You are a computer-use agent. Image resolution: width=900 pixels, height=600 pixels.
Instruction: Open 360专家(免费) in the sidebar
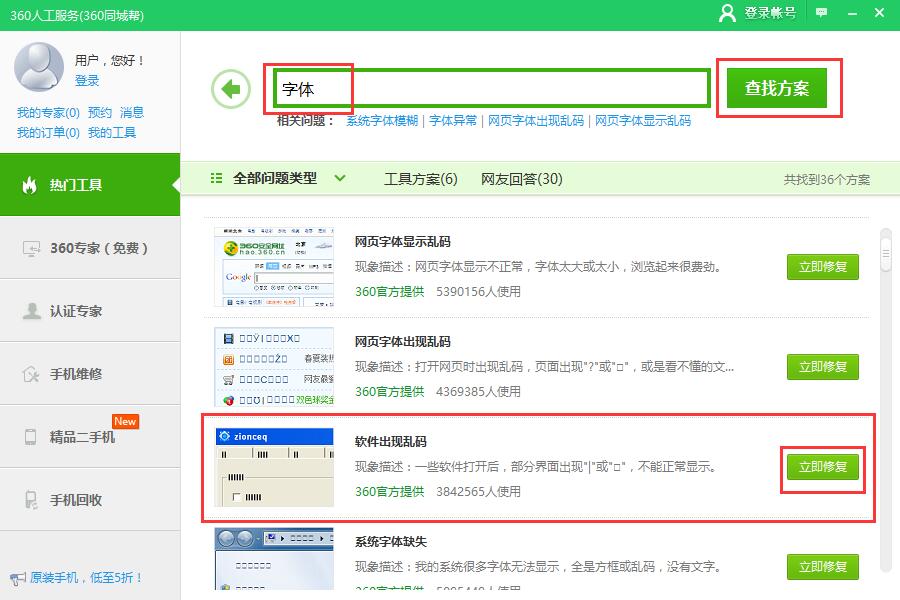tap(90, 248)
